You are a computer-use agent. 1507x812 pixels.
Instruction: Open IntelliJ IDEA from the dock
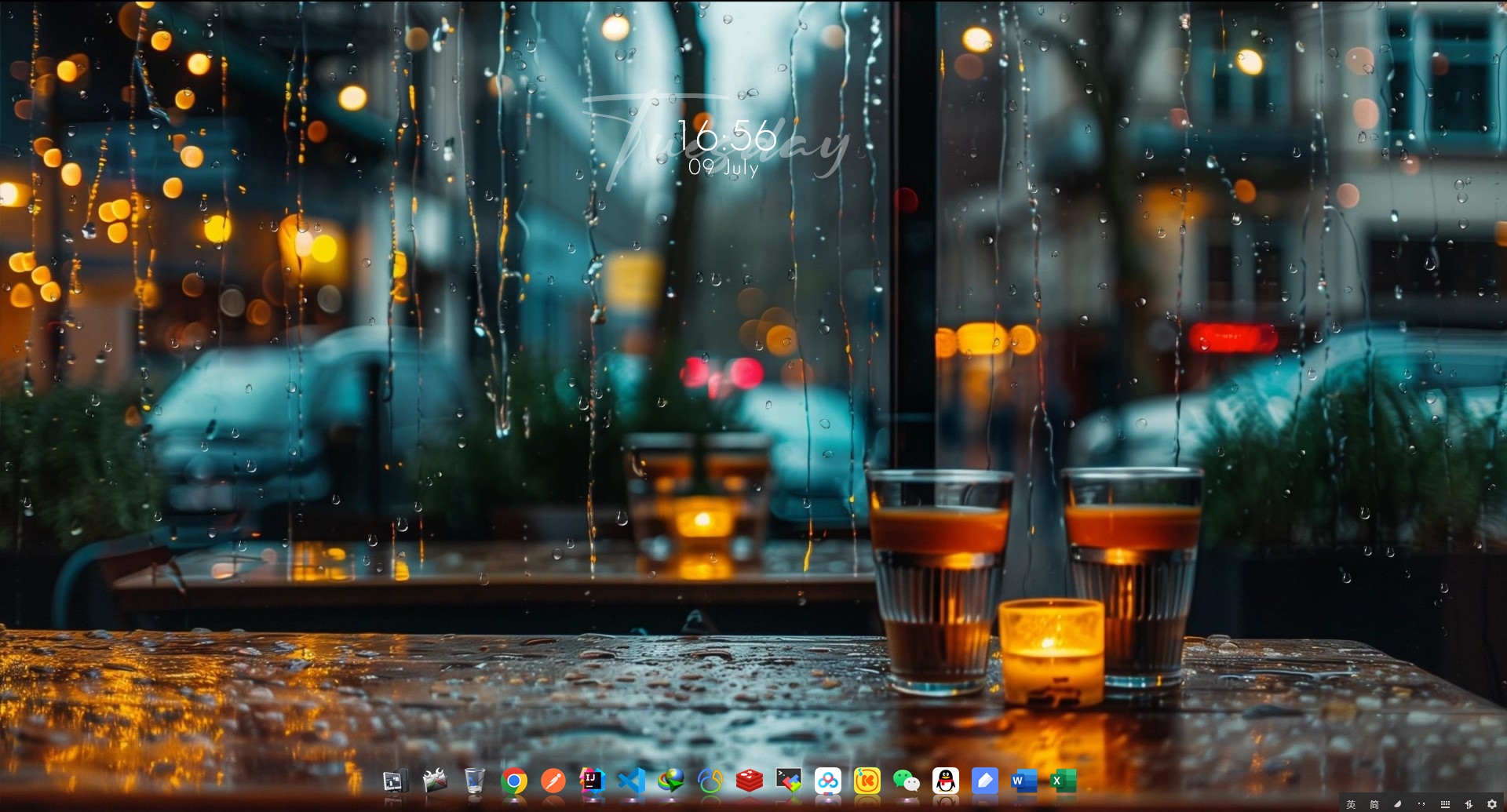pos(593,781)
